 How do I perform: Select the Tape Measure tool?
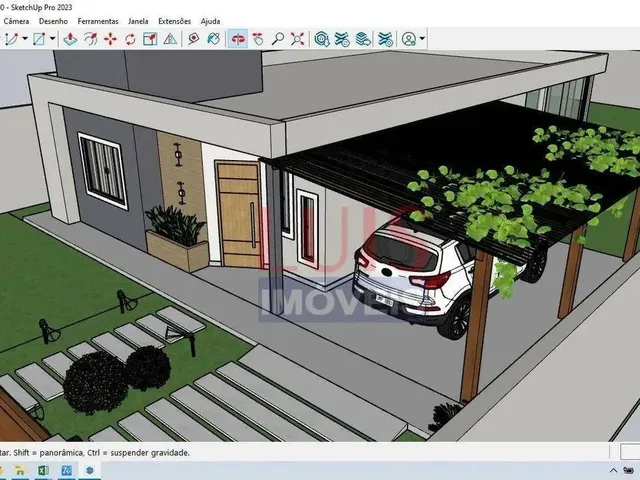[x=193, y=39]
